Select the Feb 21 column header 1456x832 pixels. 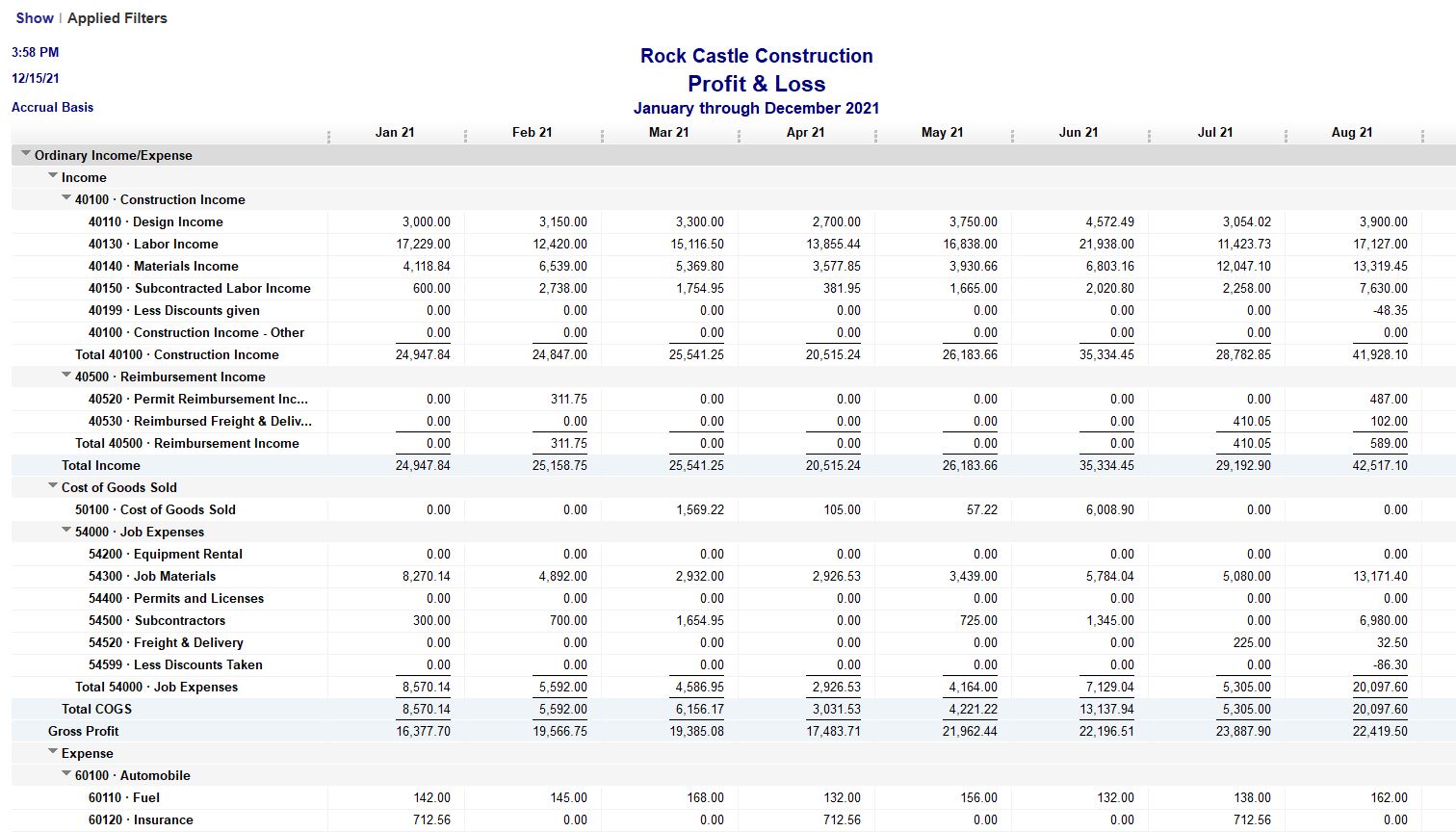coord(532,132)
